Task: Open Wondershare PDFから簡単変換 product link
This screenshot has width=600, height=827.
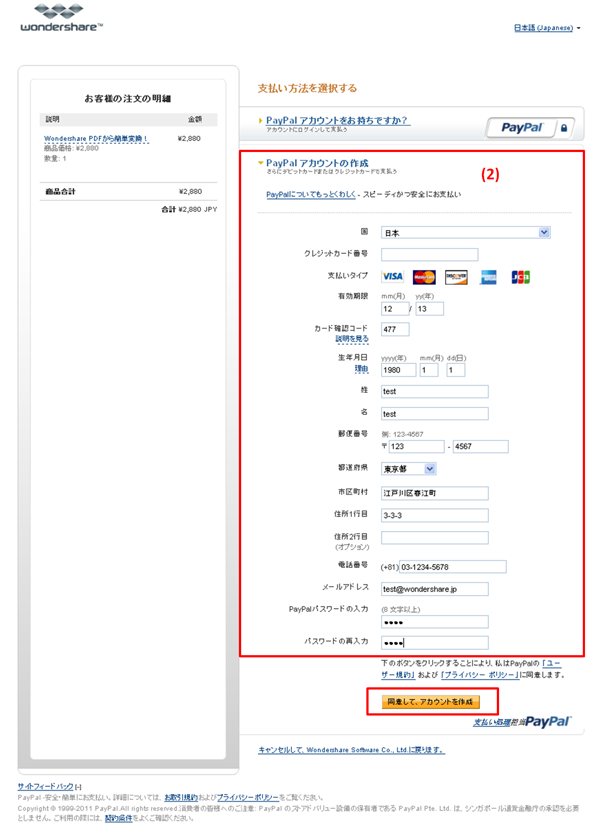Action: point(96,139)
